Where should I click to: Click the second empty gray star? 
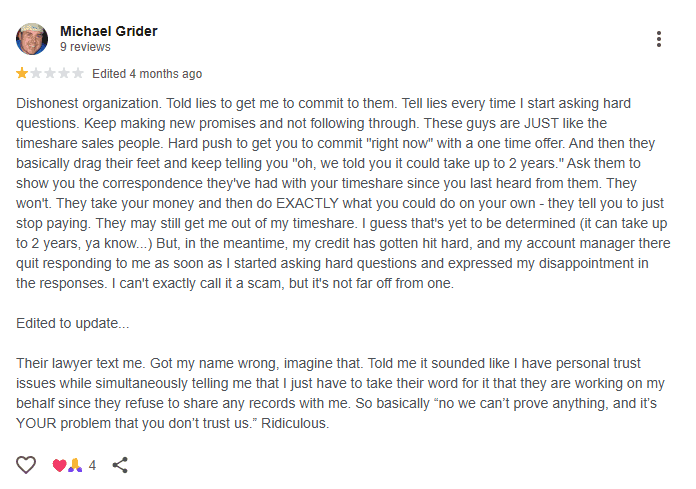coord(36,74)
